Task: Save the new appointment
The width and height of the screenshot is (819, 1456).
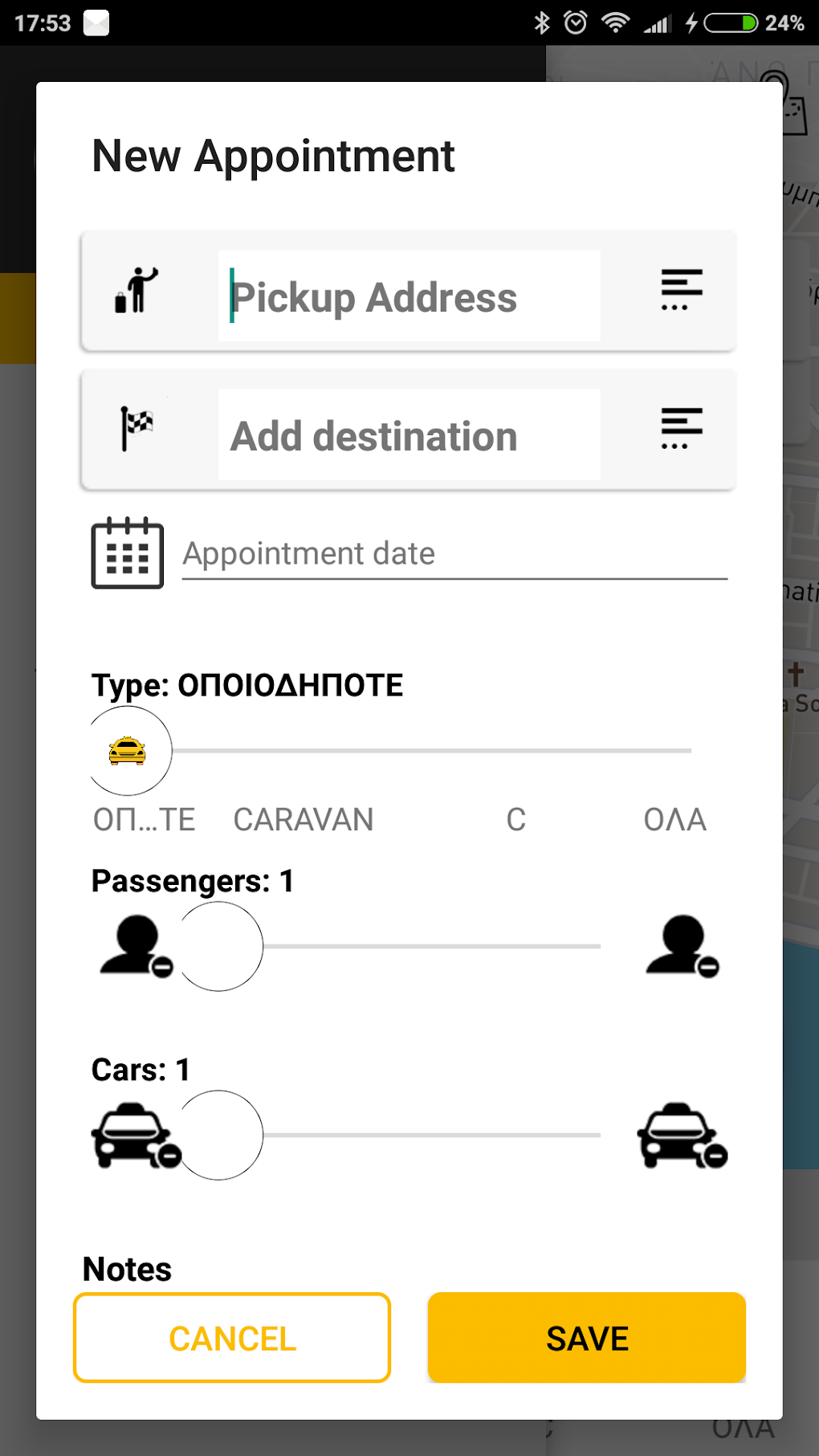Action: click(586, 1338)
